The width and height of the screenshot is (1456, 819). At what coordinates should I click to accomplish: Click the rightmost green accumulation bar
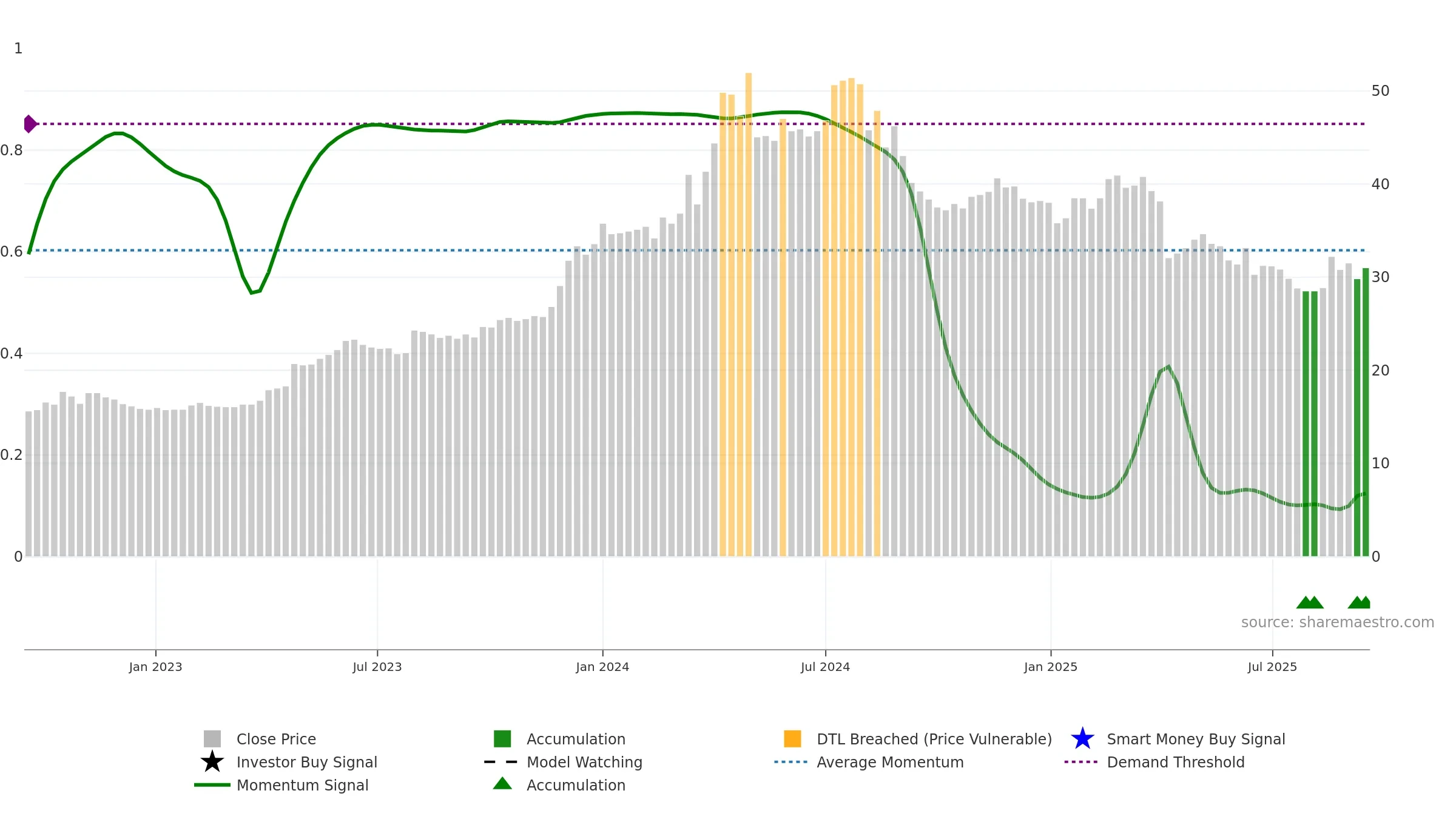click(x=1366, y=412)
